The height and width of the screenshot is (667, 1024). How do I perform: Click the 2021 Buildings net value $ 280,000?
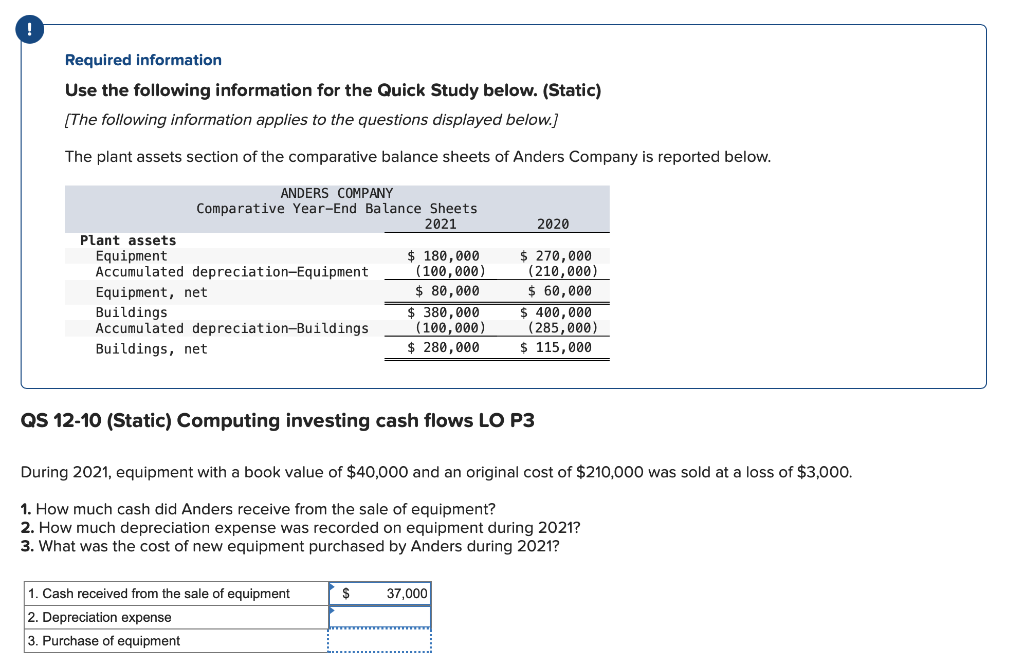tap(443, 347)
